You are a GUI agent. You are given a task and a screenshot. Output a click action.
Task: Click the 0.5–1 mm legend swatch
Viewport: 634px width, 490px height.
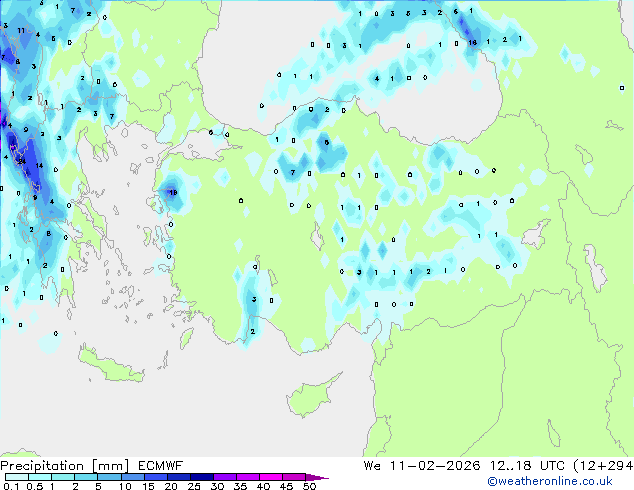tap(40, 477)
